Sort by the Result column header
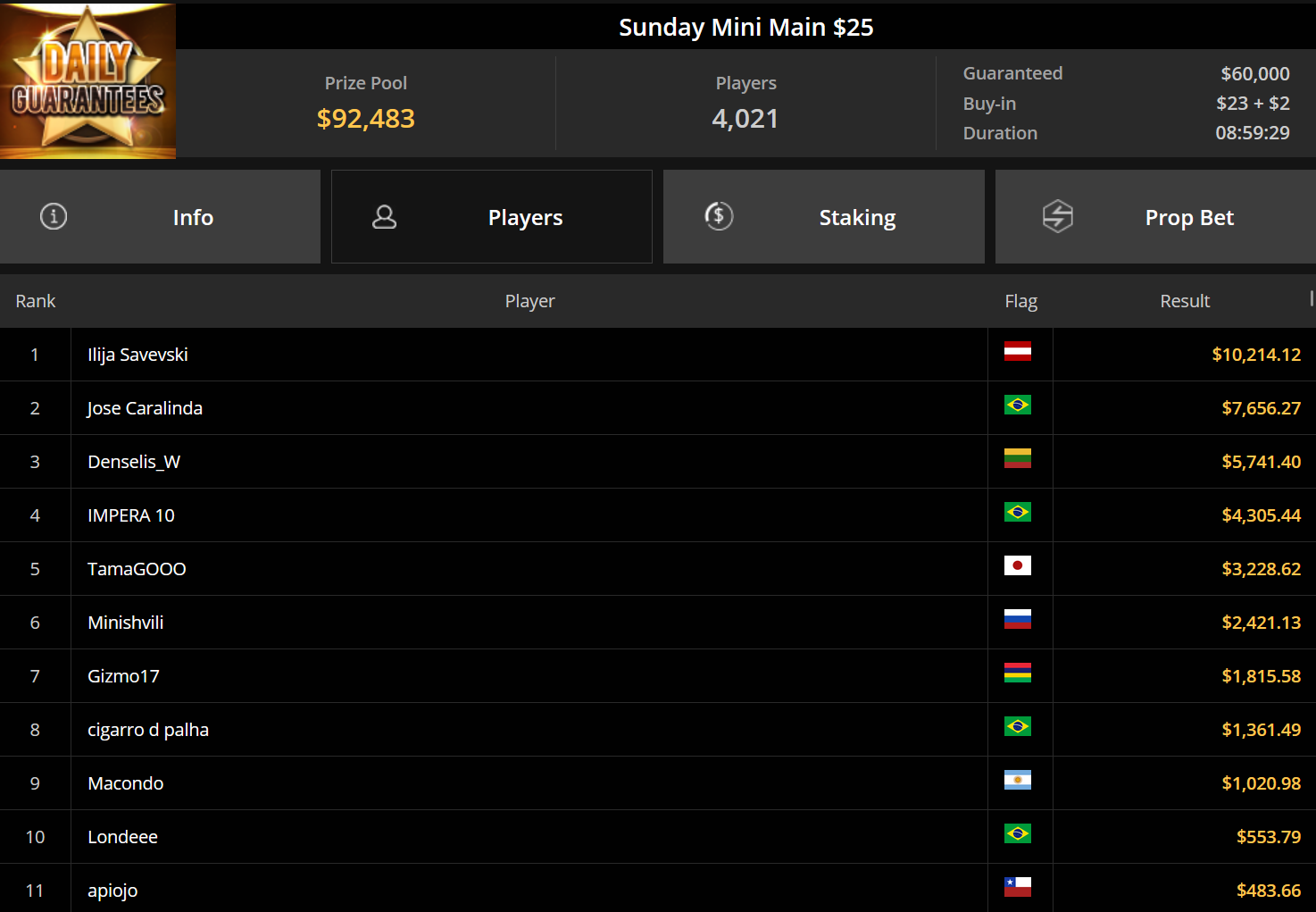Image resolution: width=1316 pixels, height=912 pixels. point(1185,301)
